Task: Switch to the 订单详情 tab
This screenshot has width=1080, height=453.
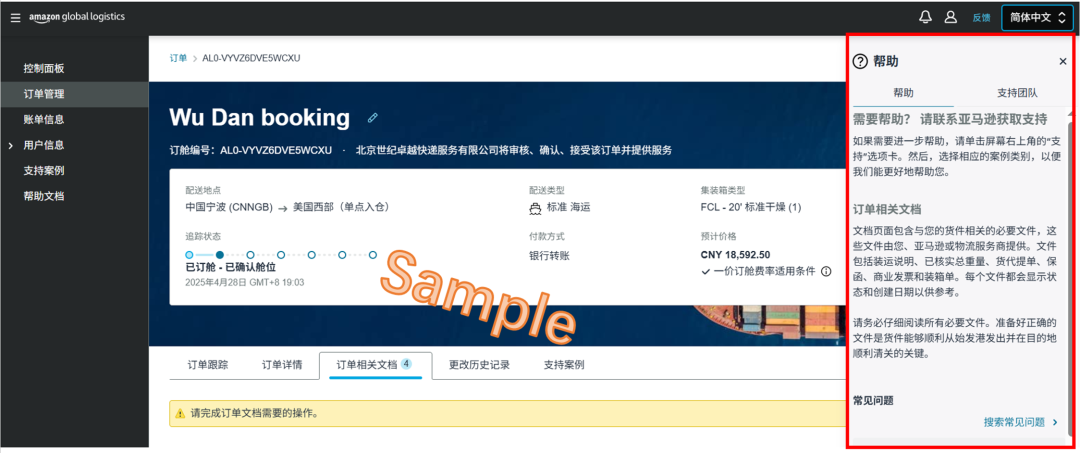Action: tap(282, 365)
